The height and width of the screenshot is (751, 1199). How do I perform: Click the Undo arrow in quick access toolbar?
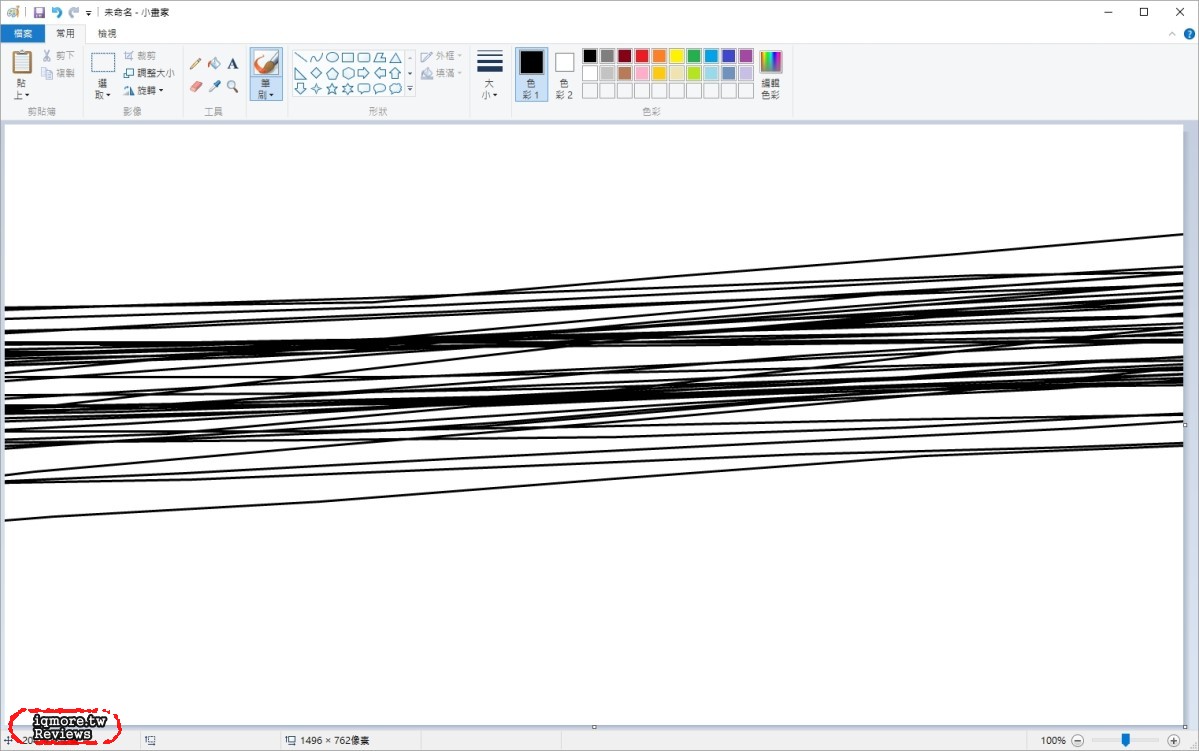point(56,12)
